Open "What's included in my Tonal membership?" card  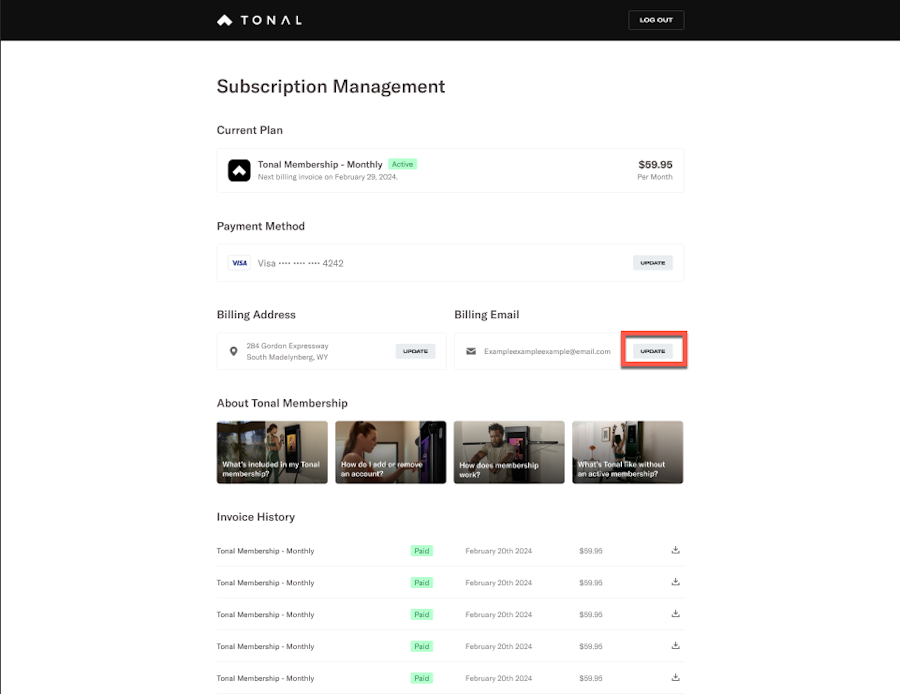click(x=272, y=452)
